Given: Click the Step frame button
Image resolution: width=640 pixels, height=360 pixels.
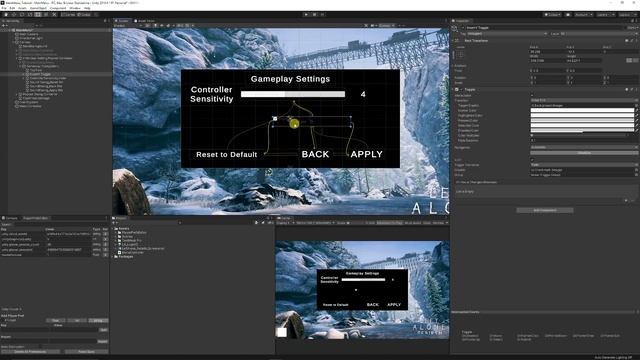Looking at the screenshot, I should pyautogui.click(x=322, y=14).
